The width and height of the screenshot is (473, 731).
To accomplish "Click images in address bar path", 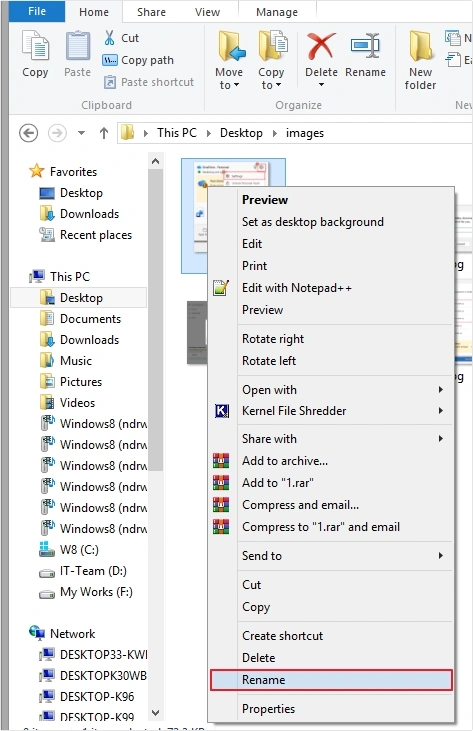I will [305, 133].
